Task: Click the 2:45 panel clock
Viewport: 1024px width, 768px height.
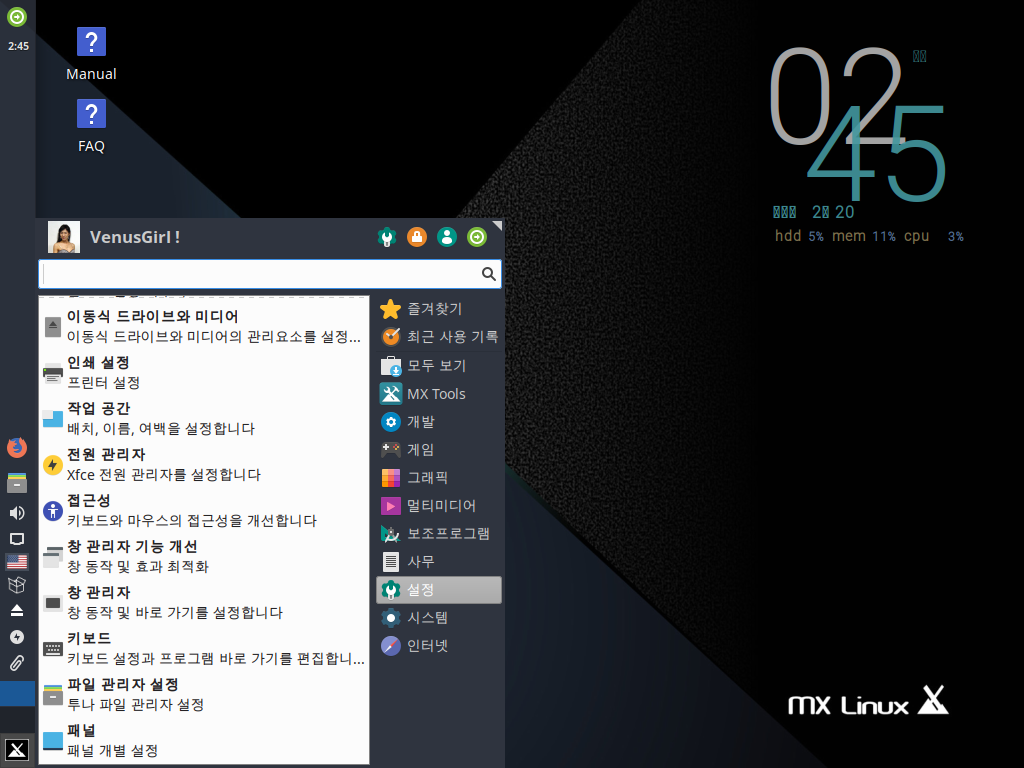Action: coord(18,46)
